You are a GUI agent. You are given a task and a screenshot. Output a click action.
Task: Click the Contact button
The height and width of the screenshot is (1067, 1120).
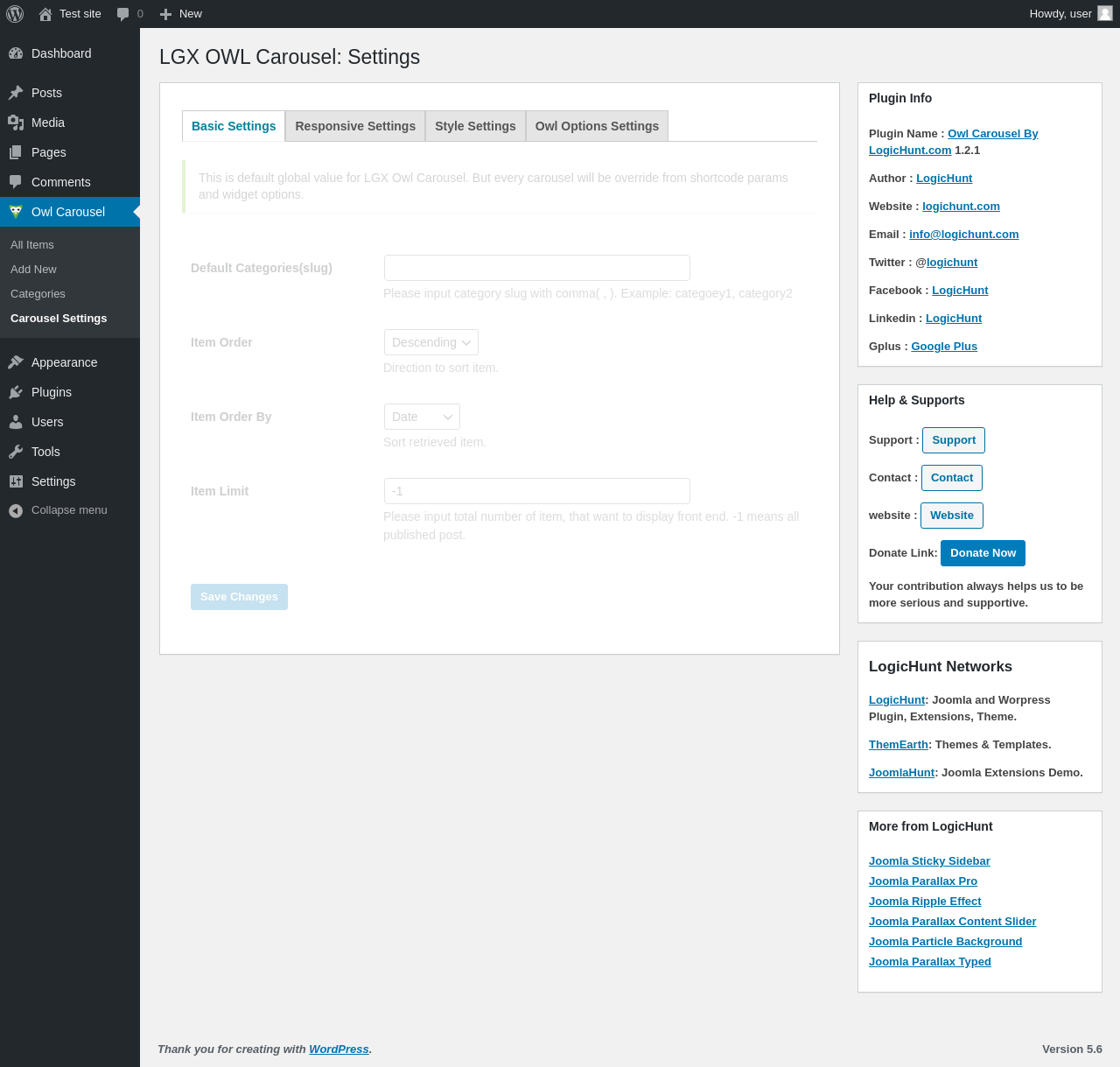pyautogui.click(x=952, y=478)
